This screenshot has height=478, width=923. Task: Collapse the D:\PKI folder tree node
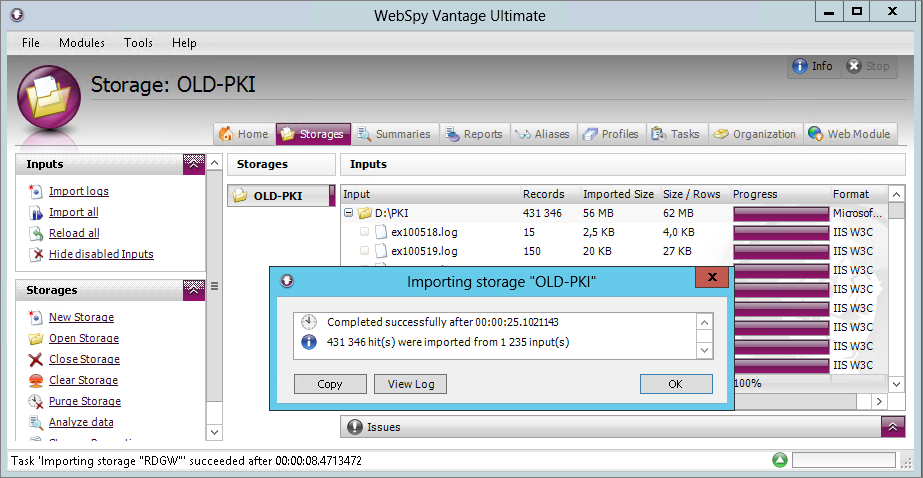click(x=348, y=213)
